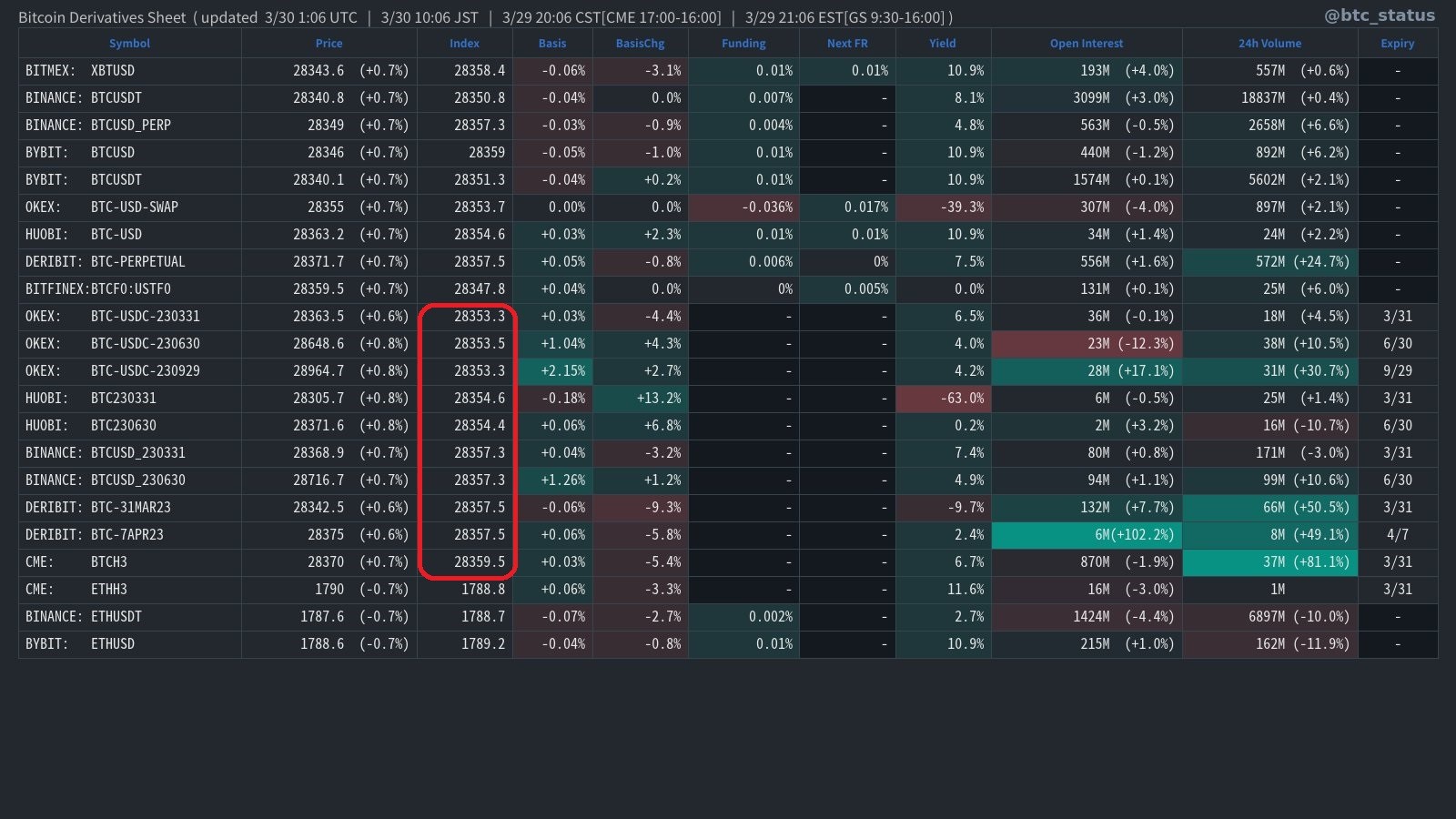This screenshot has width=1456, height=819.
Task: Select the OKEX: BTC-USD-SWAP symbol cell
Action: (130, 207)
